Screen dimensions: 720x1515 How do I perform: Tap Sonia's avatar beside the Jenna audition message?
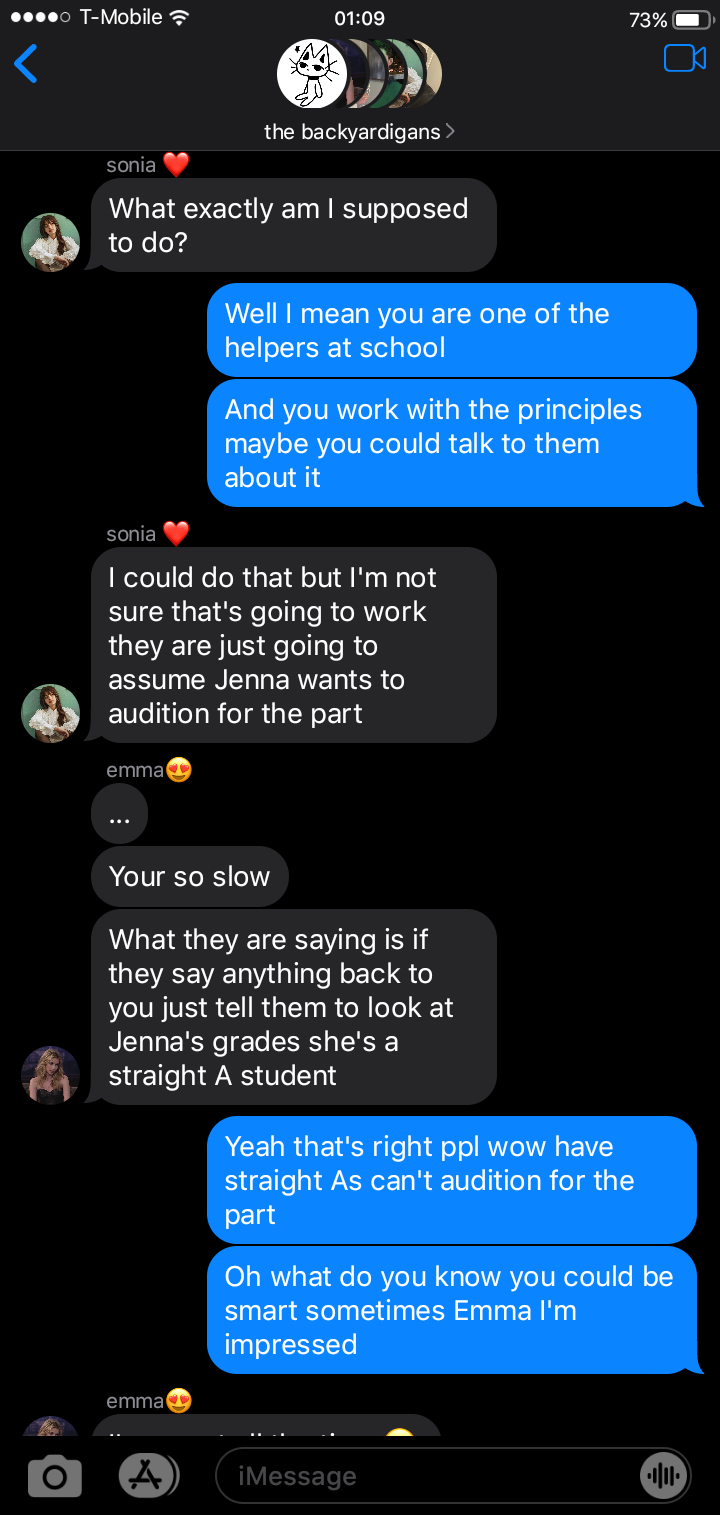click(50, 713)
